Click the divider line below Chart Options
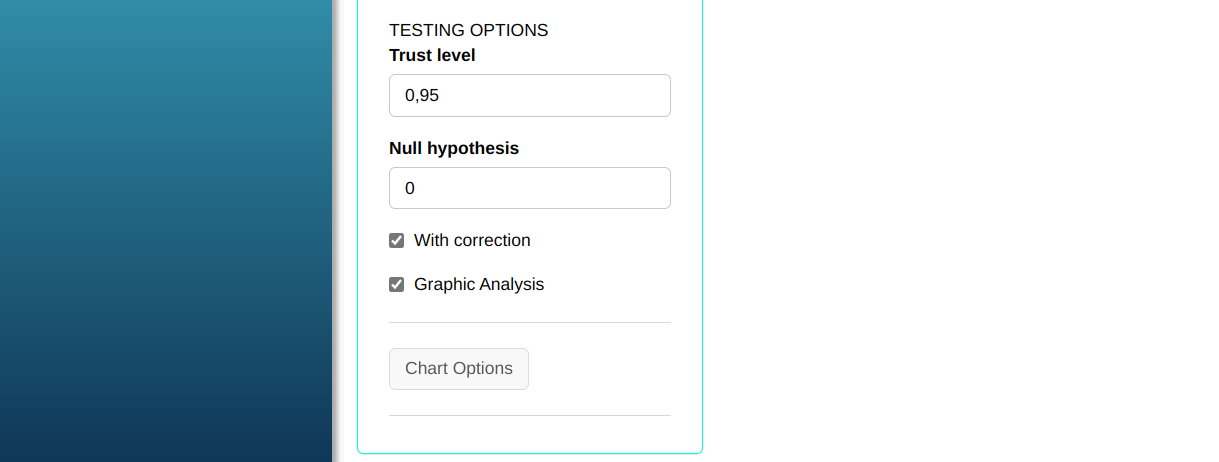Image resolution: width=1219 pixels, height=462 pixels. (529, 415)
